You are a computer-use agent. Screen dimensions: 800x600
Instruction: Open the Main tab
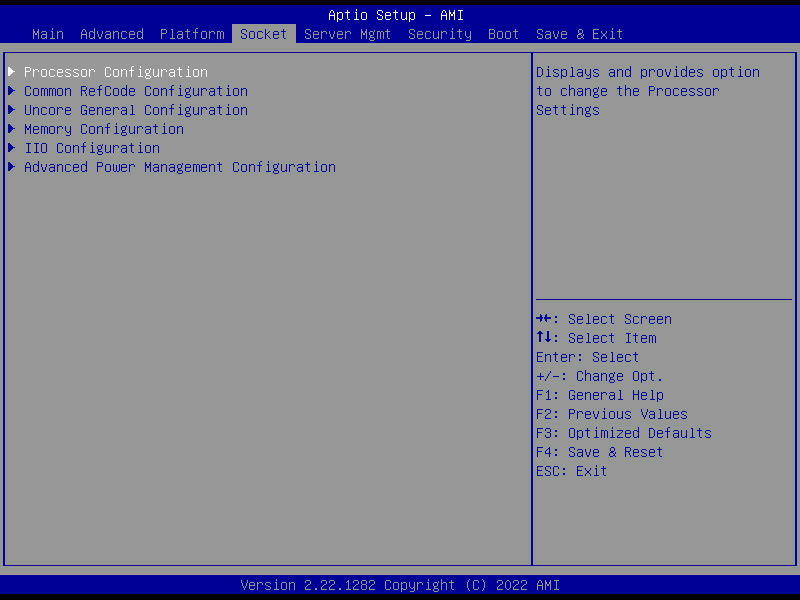(48, 34)
